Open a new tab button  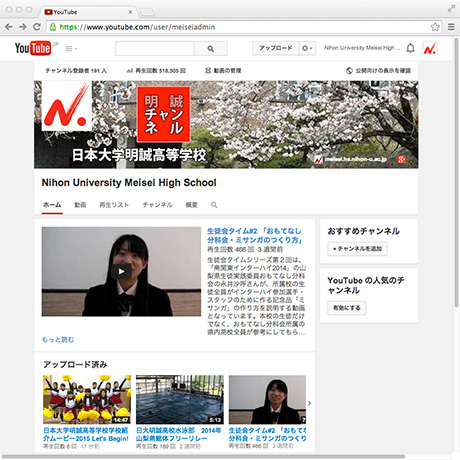coord(147,12)
